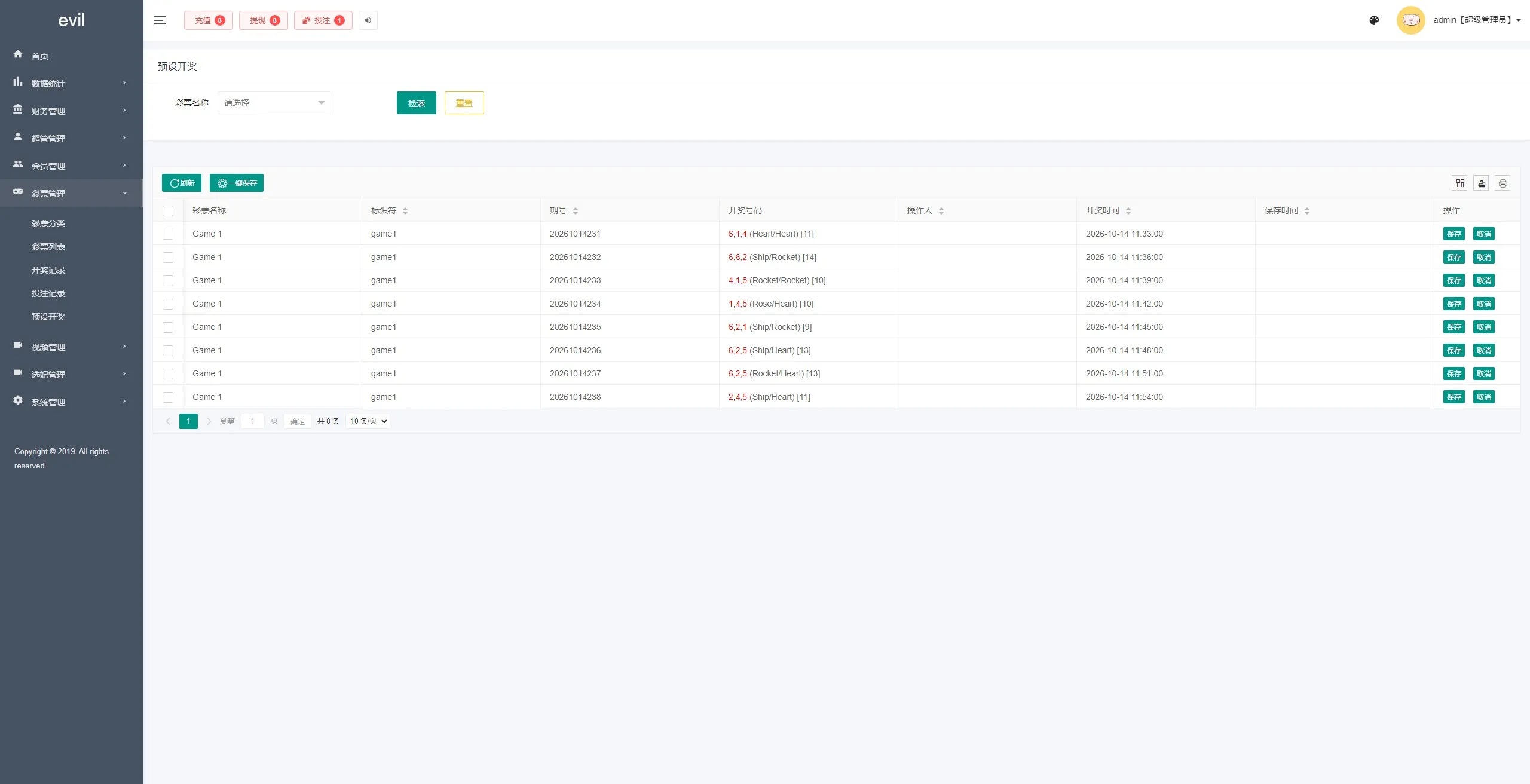Click 保存 for period 20261014233
Image resolution: width=1530 pixels, height=784 pixels.
1454,280
